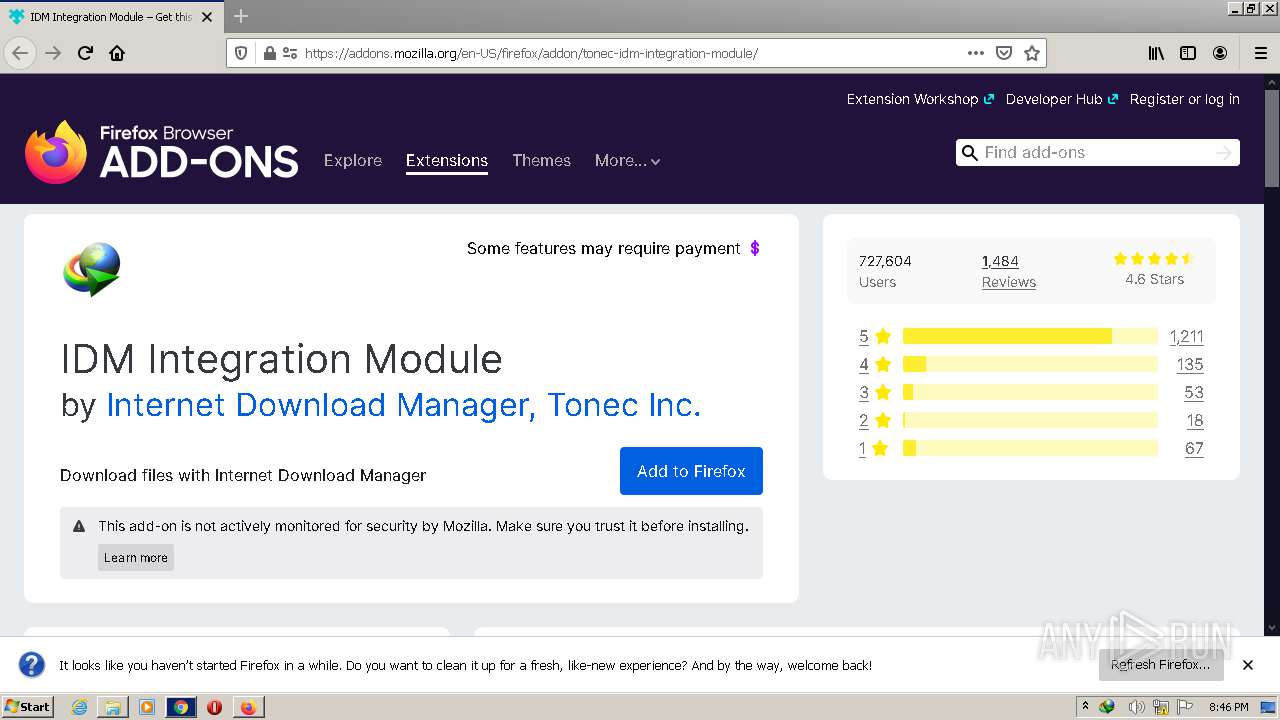Show the sidebars panel
Screen dimensions: 1280x720
tap(1188, 53)
